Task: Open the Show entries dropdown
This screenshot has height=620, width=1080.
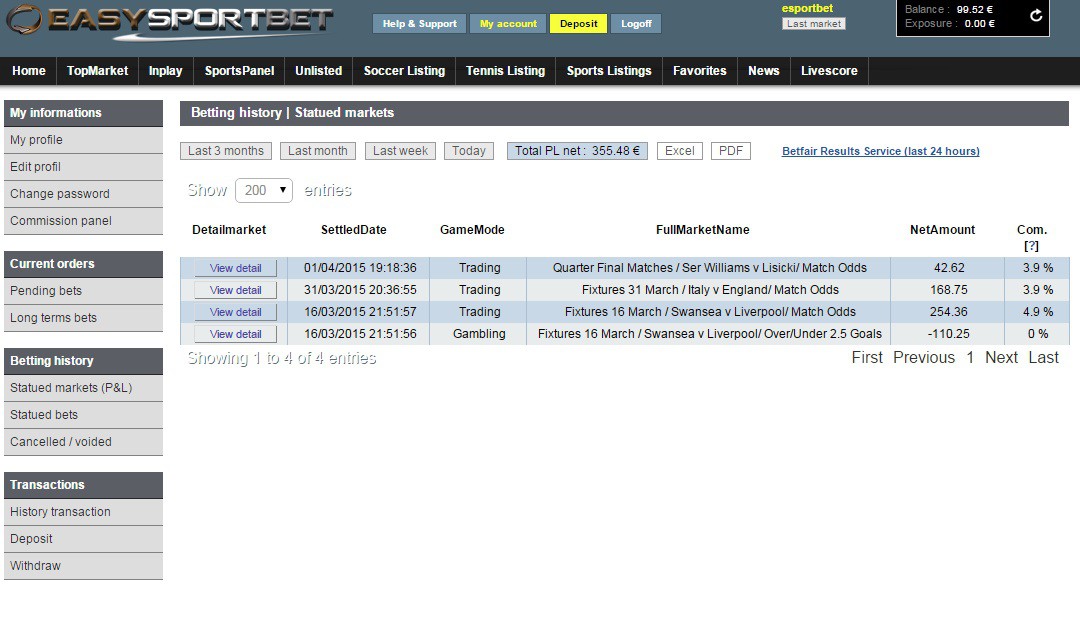Action: click(x=264, y=190)
